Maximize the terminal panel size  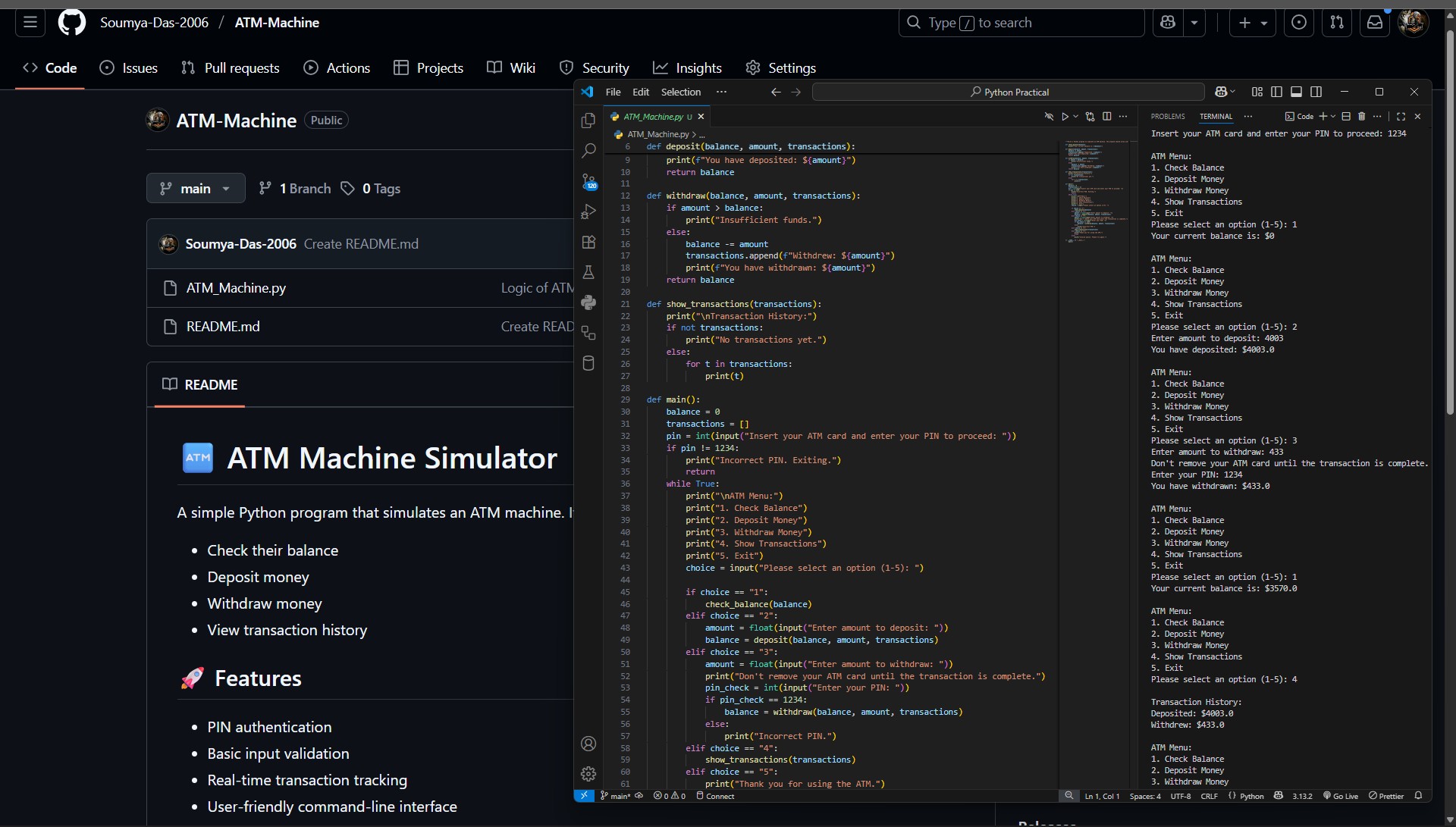[1401, 117]
